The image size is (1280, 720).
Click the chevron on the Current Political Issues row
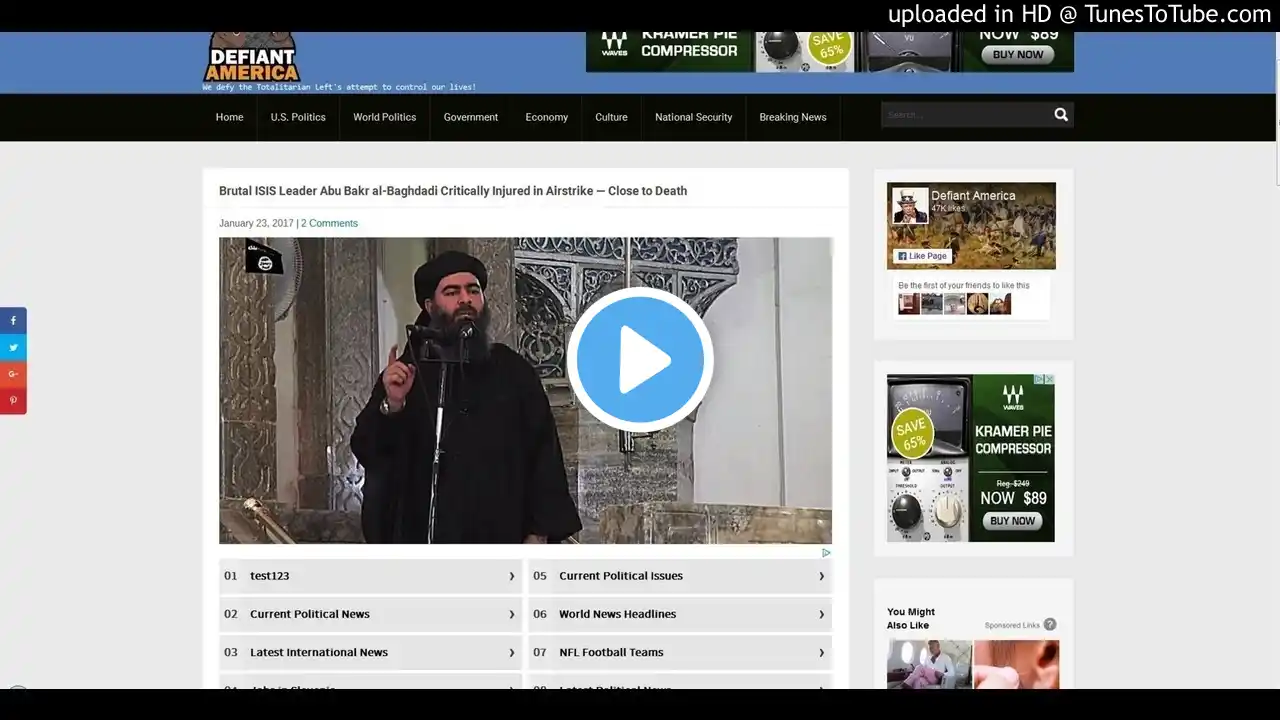pyautogui.click(x=822, y=576)
